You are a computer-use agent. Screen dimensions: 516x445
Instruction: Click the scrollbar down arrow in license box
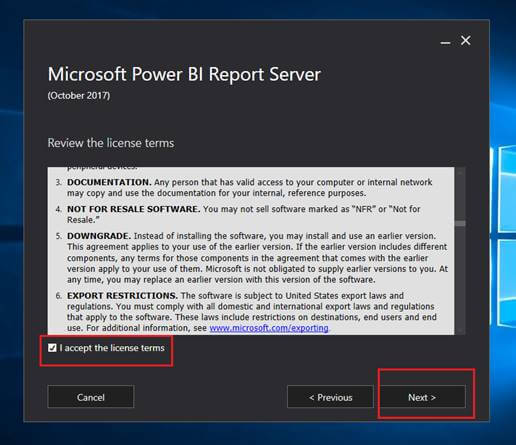click(460, 330)
